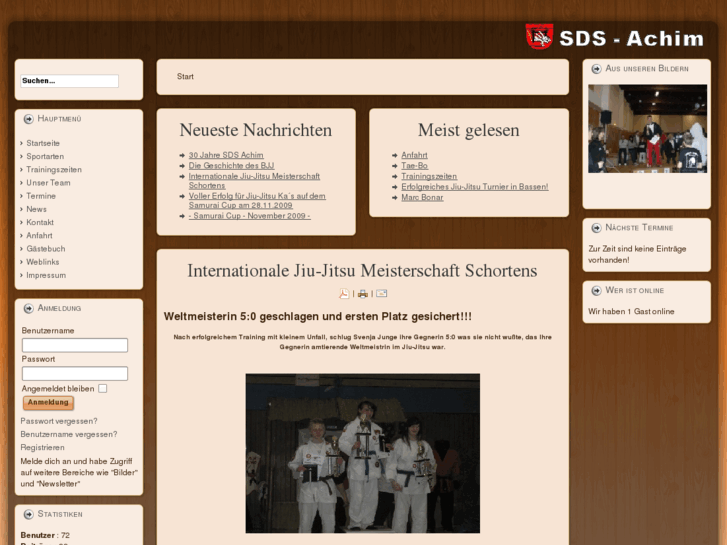The height and width of the screenshot is (545, 727).
Task: Open Unser Team menu item
Action: [x=48, y=183]
